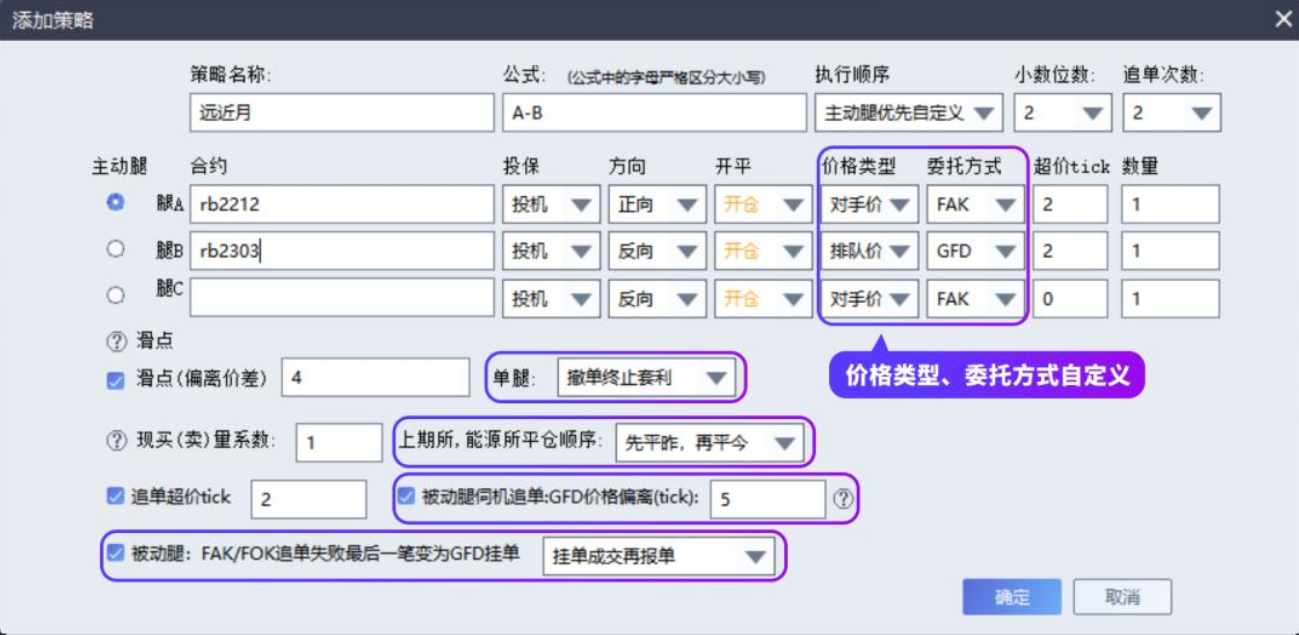Click the 滑点 value field showing 4
Viewport: 1299px width, 635px height.
(376, 377)
